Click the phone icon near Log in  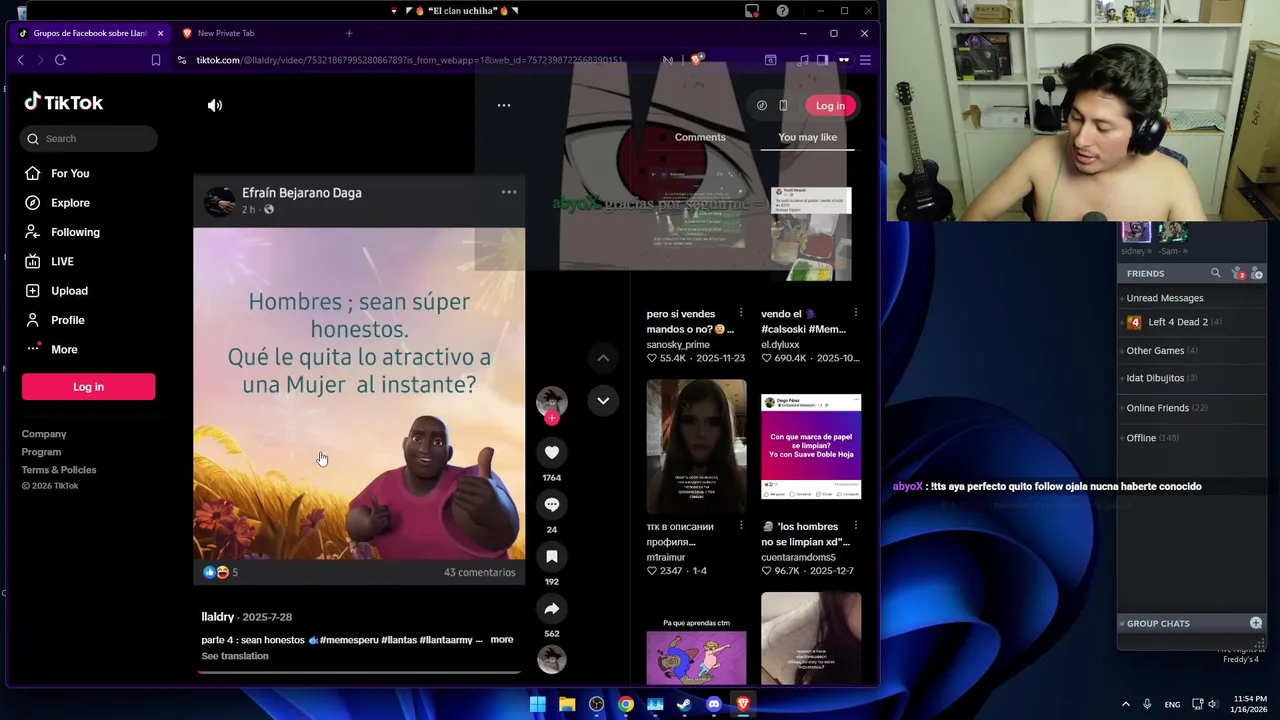pos(783,106)
